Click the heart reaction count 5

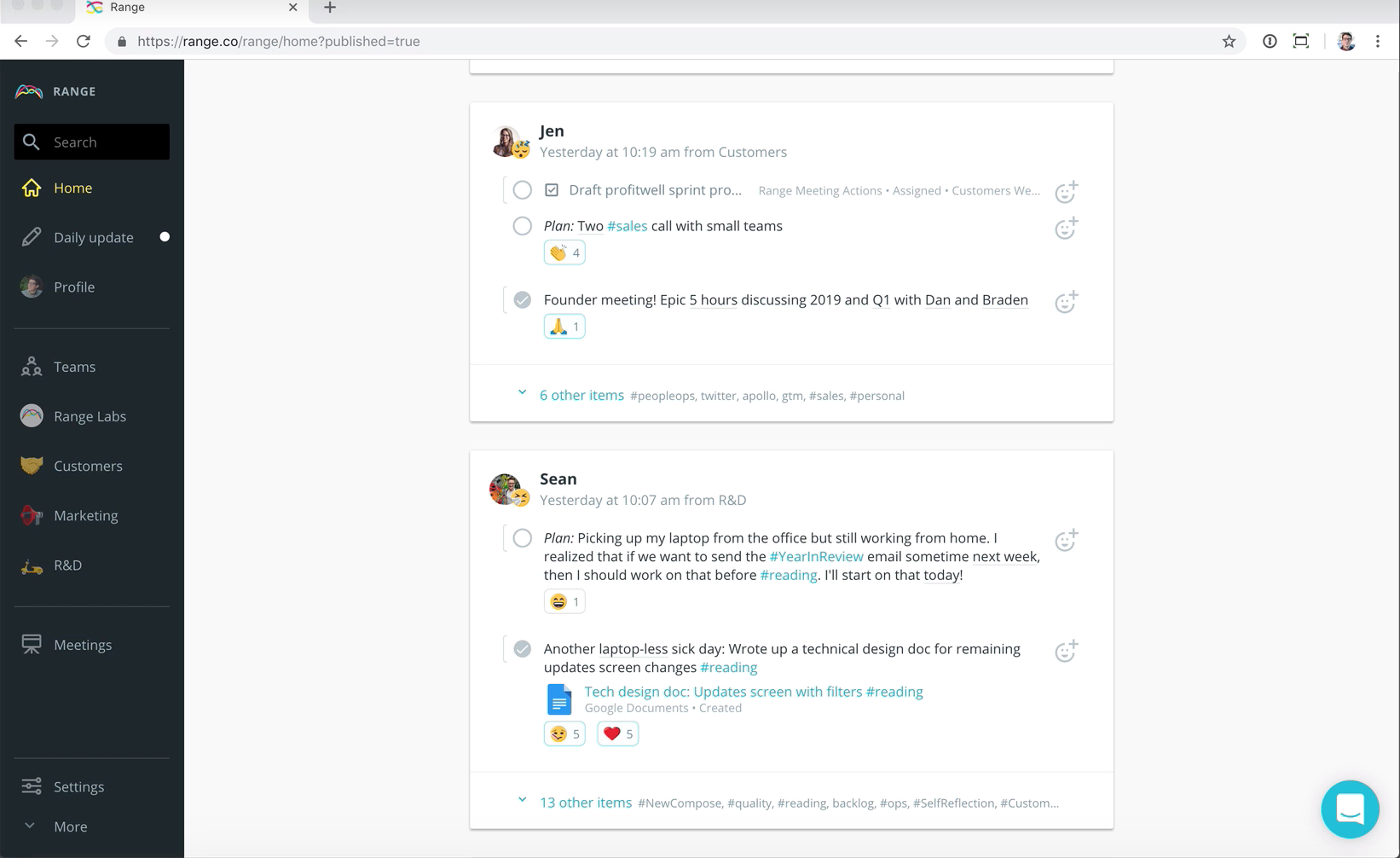coord(618,733)
